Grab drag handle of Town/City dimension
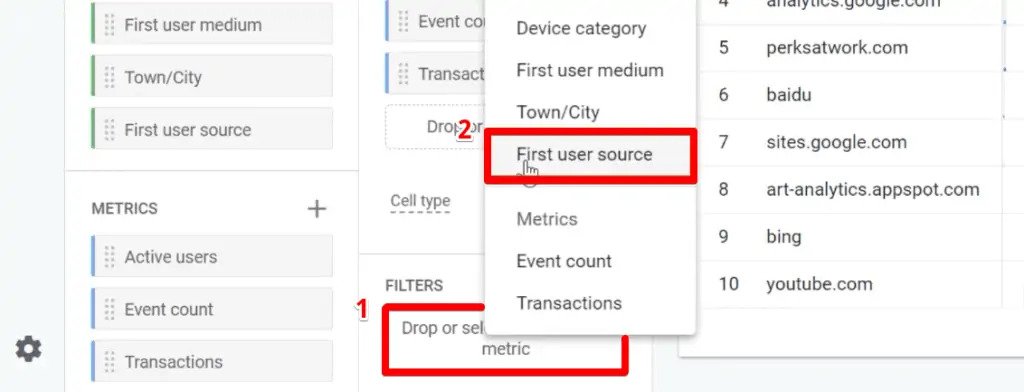 tap(110, 77)
